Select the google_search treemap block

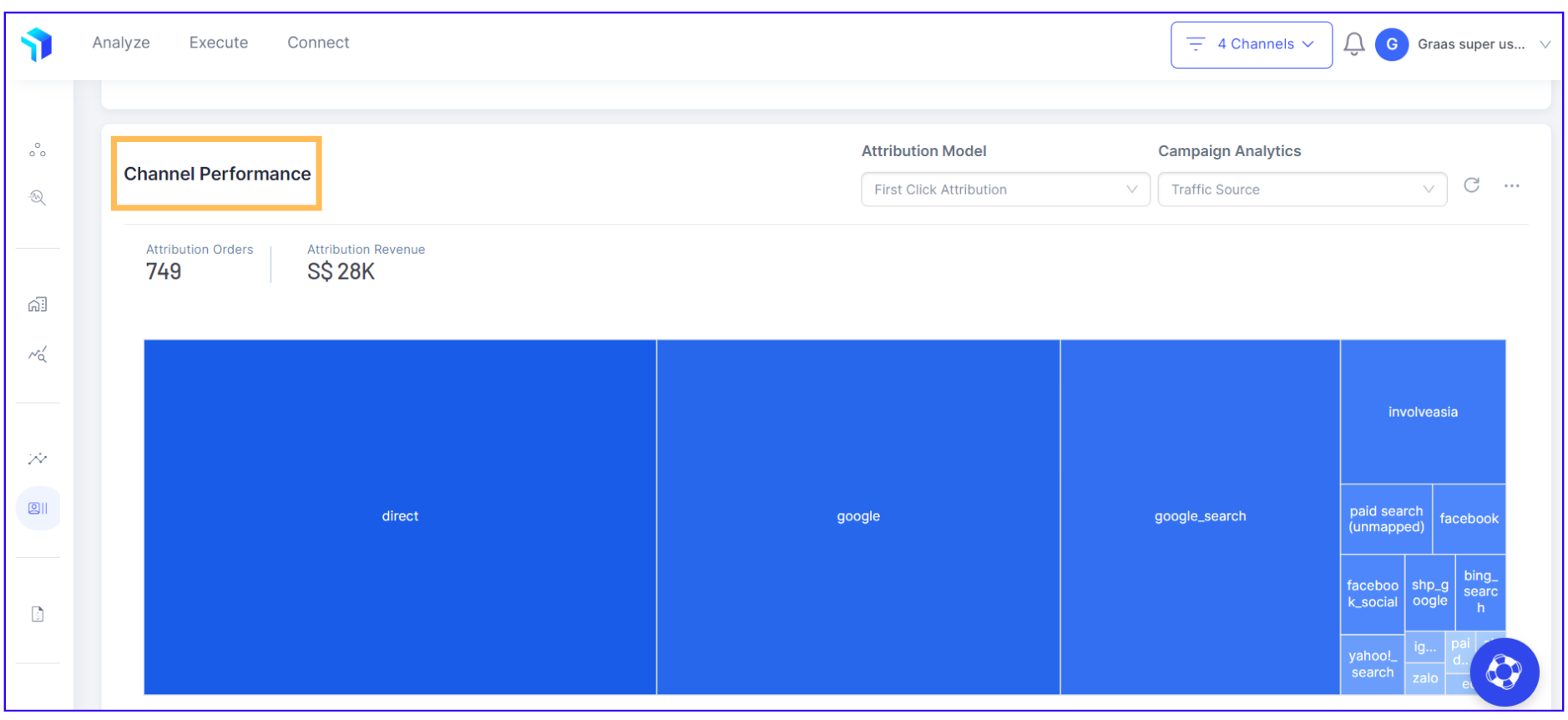(1200, 516)
